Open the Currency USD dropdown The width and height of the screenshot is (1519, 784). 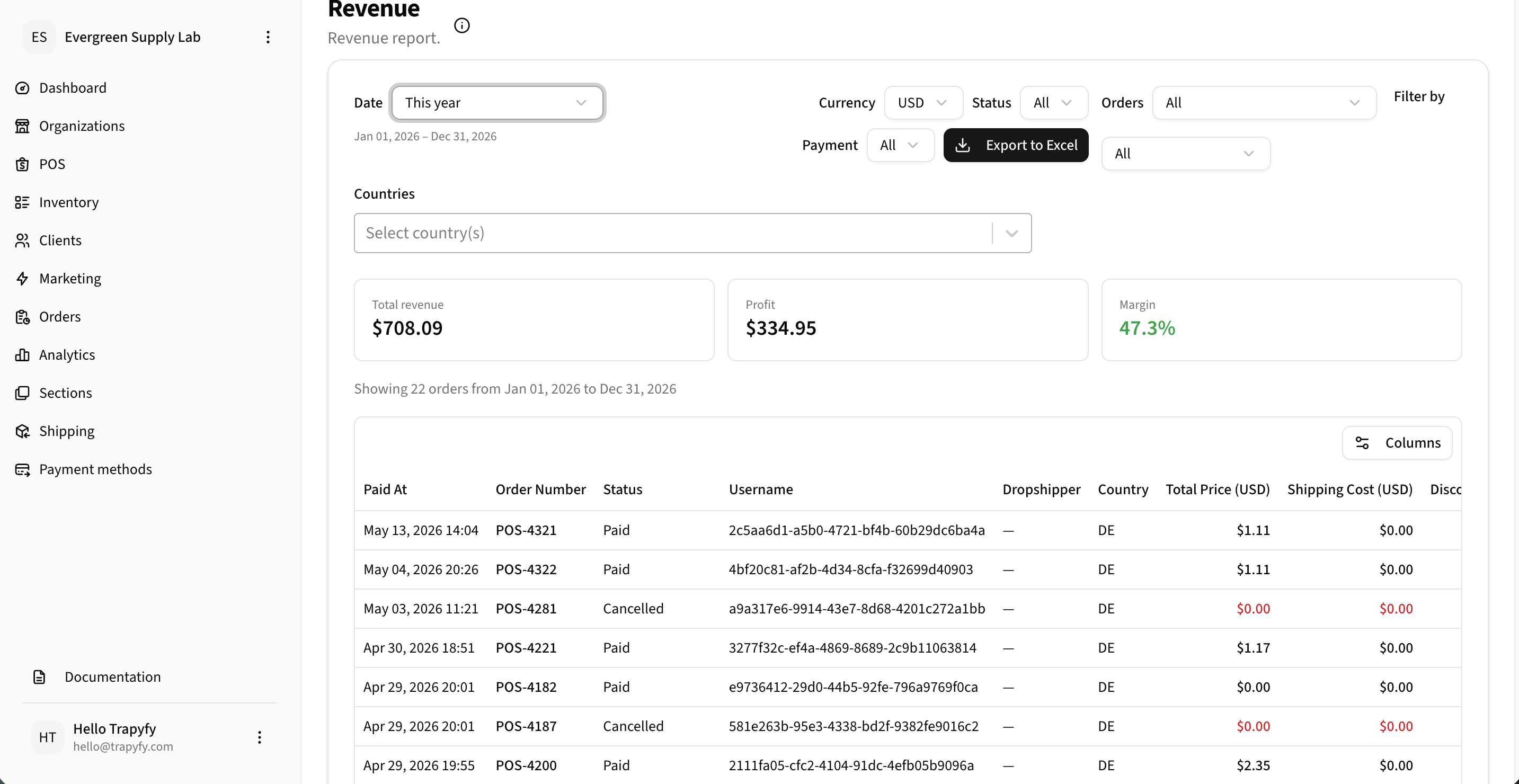(923, 103)
